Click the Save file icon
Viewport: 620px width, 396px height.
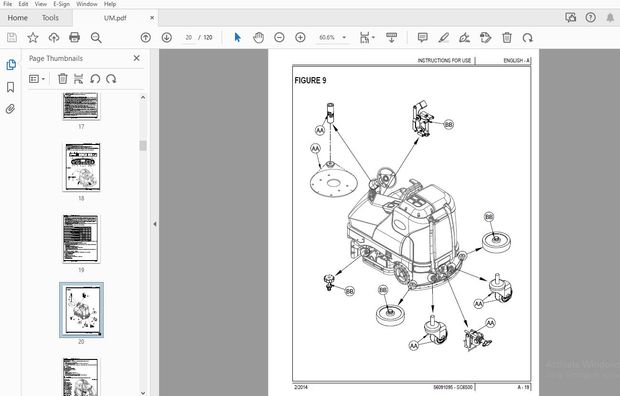pyautogui.click(x=12, y=38)
